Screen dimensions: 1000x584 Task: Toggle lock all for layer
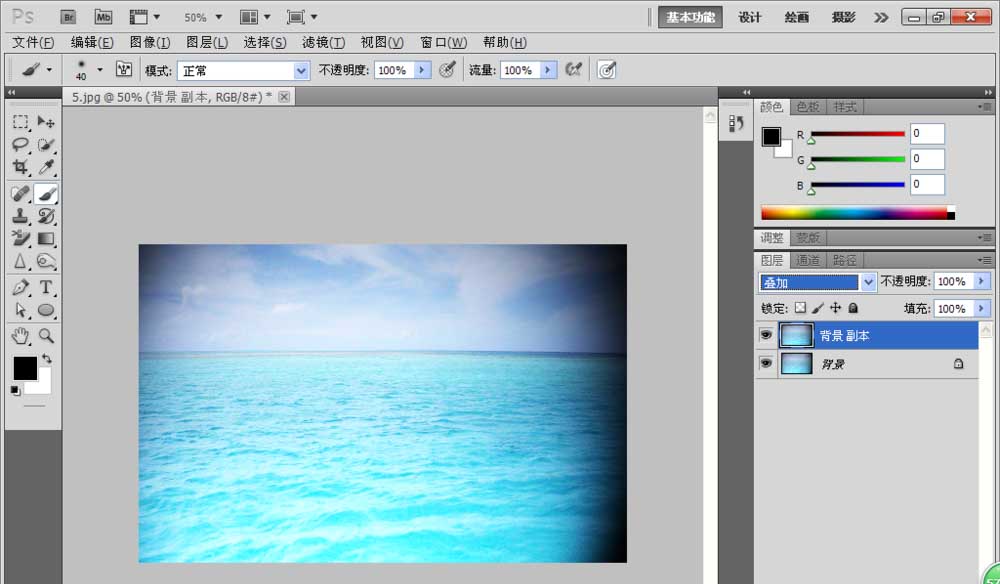[x=853, y=308]
